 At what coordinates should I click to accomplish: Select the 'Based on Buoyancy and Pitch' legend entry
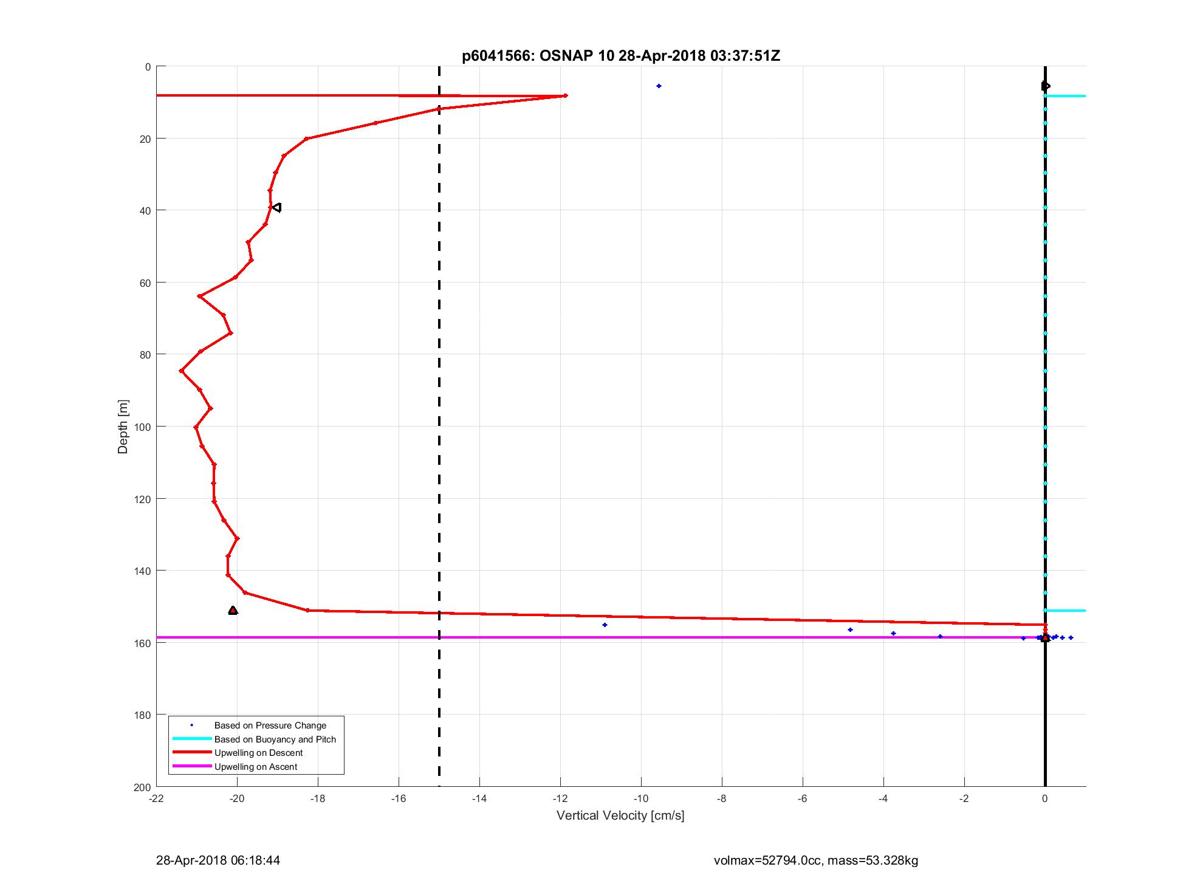tap(275, 739)
